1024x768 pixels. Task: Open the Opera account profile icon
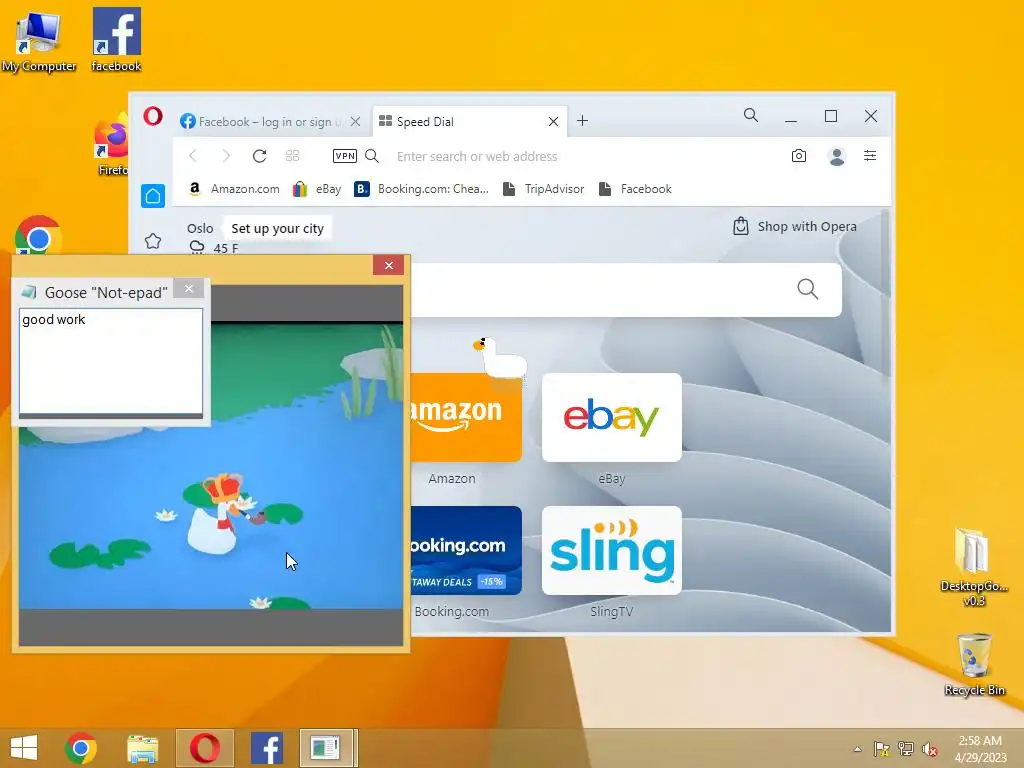tap(837, 156)
